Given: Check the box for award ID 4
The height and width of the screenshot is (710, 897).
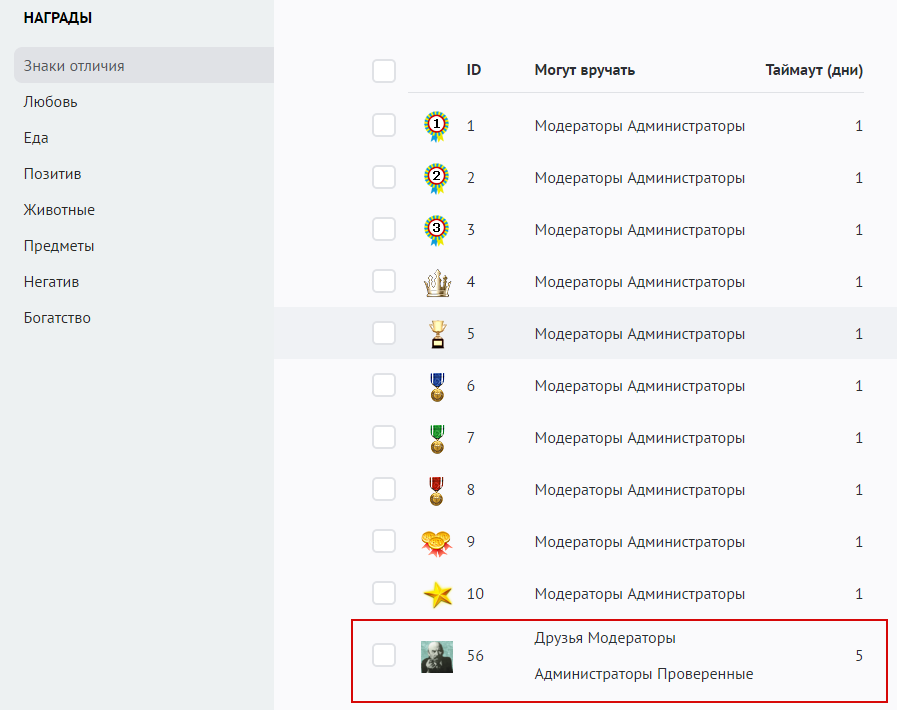Looking at the screenshot, I should point(384,282).
